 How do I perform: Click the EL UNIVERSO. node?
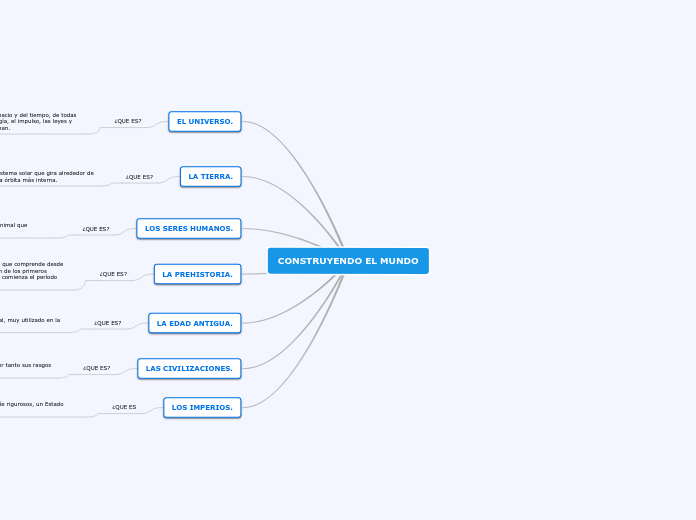click(205, 121)
